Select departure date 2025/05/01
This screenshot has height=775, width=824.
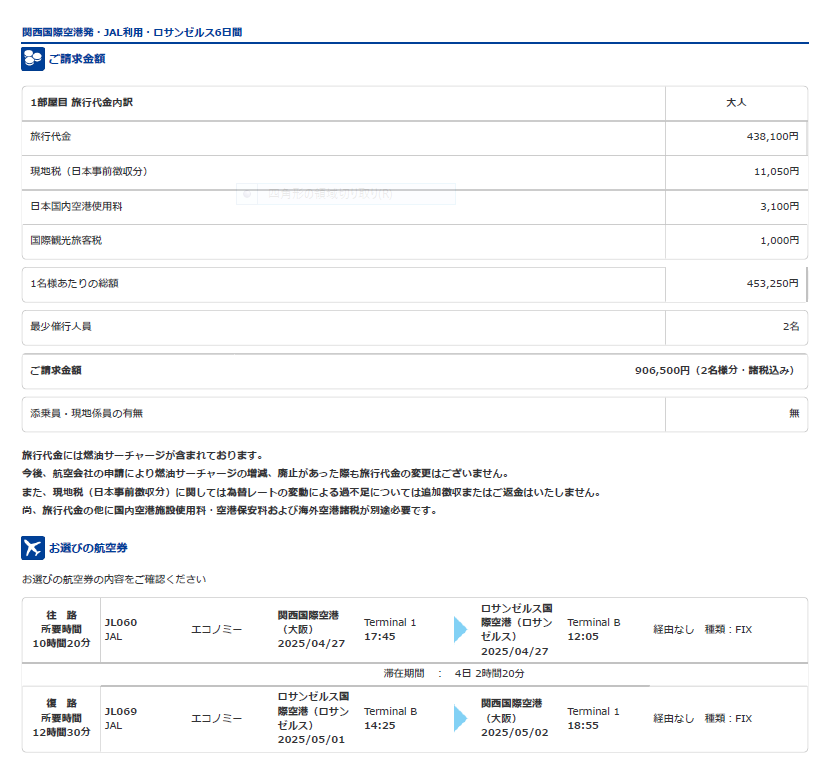pos(311,740)
